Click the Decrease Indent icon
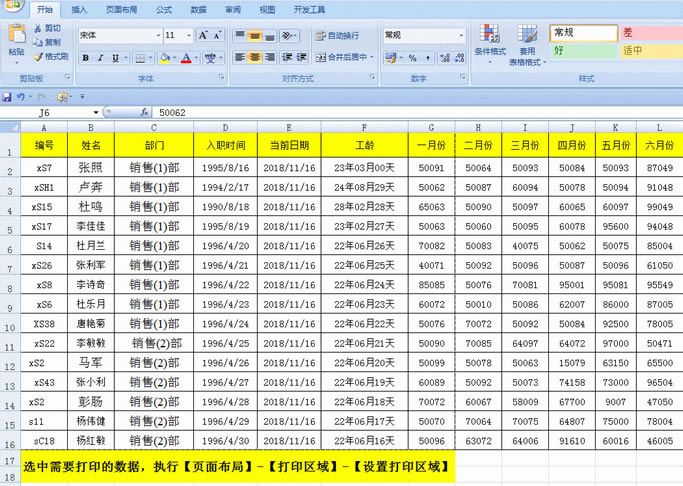The width and height of the screenshot is (683, 486). pyautogui.click(x=287, y=57)
